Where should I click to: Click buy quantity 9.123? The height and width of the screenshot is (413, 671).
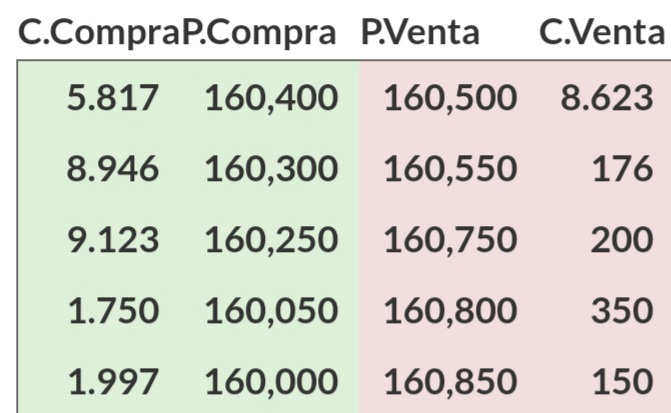[113, 240]
